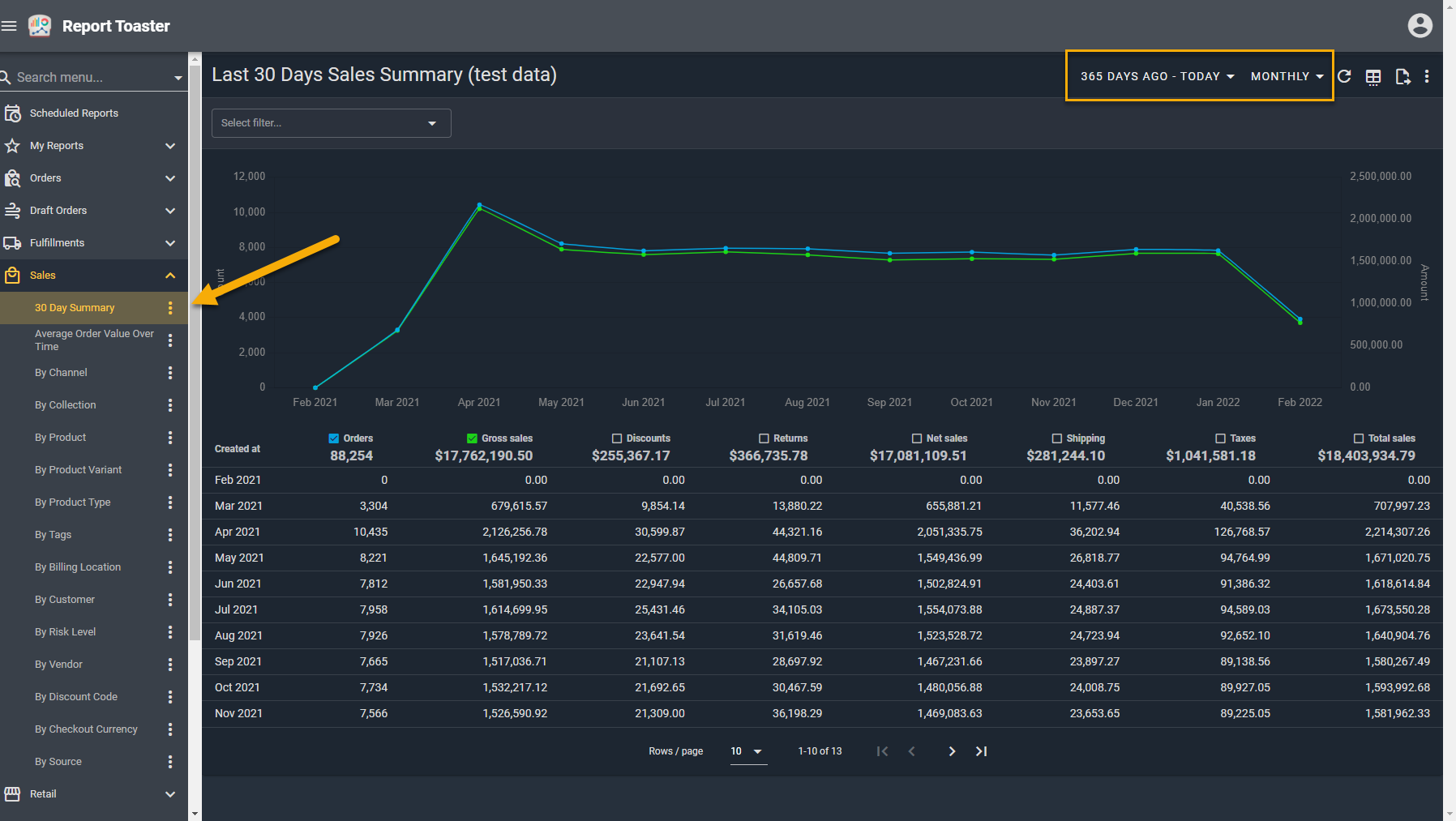This screenshot has width=1456, height=821.
Task: Click the export report icon
Action: pos(1402,77)
